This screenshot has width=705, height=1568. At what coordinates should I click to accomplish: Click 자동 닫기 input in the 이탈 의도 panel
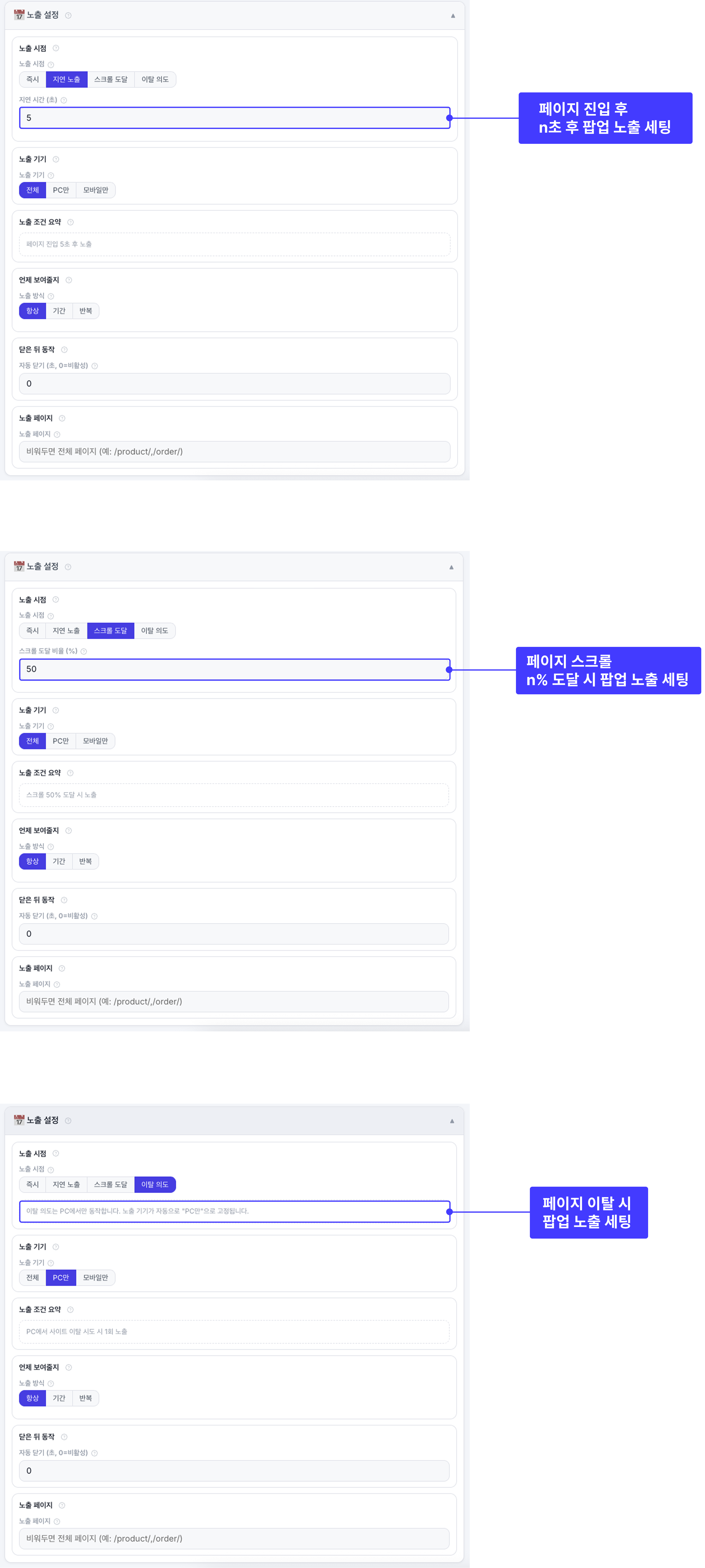pyautogui.click(x=235, y=1471)
